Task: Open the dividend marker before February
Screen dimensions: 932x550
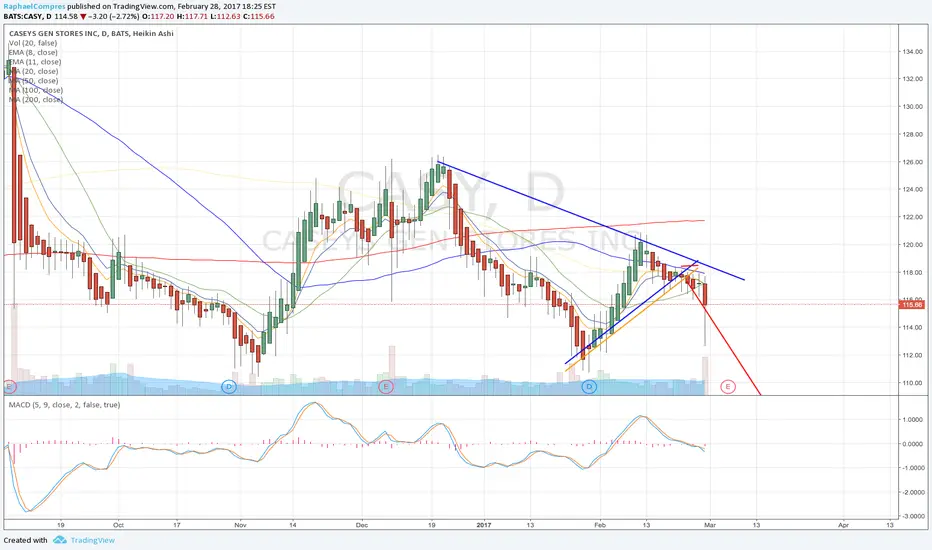Action: 589,387
